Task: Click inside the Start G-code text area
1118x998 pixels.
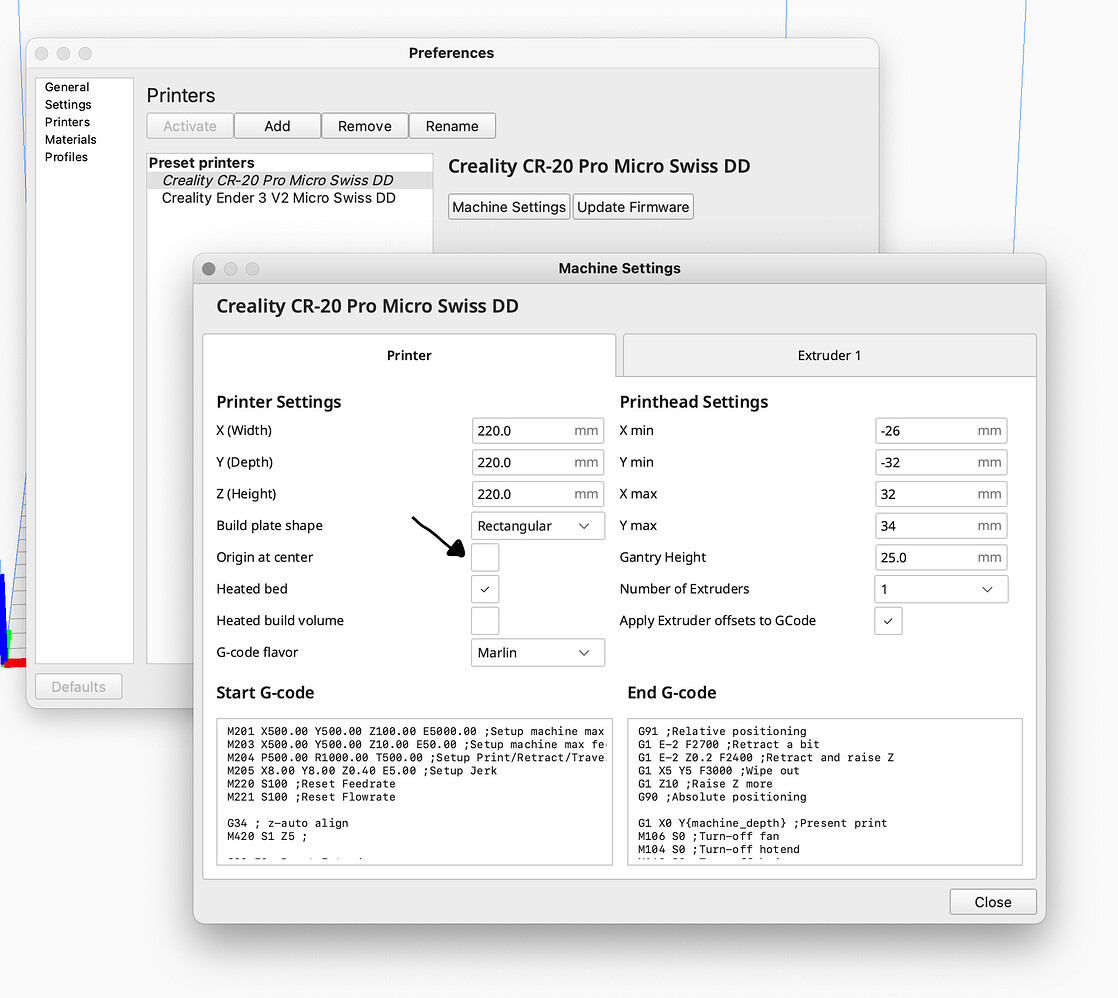Action: (x=414, y=790)
